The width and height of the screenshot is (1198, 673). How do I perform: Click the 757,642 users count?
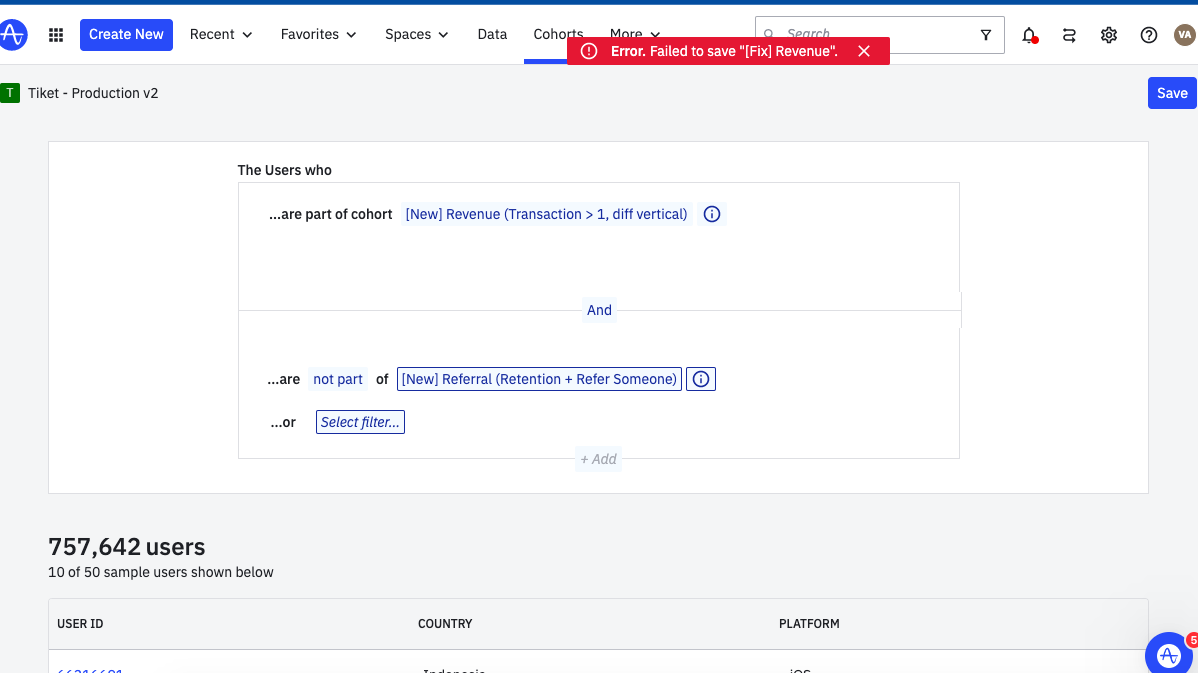pyautogui.click(x=127, y=547)
